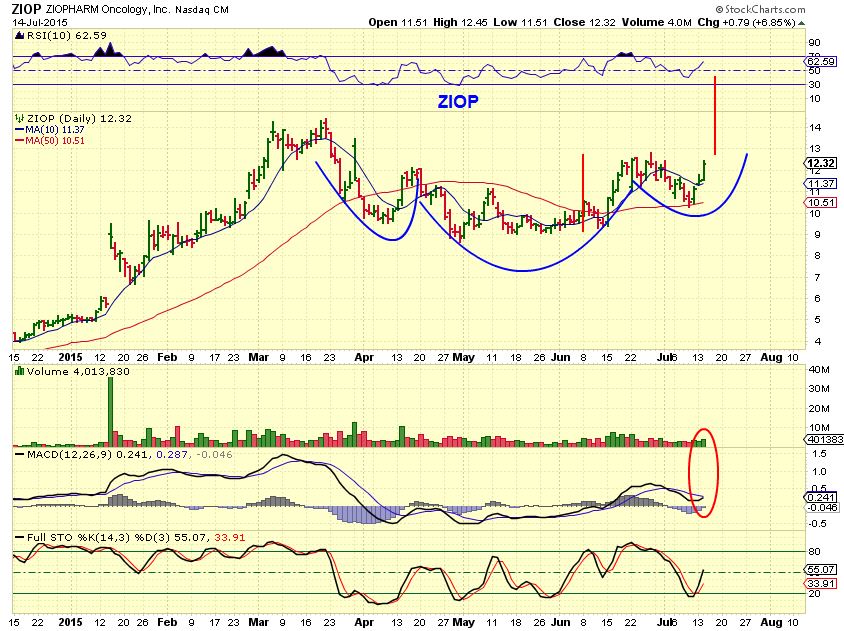Viewport: 844px width, 631px height.
Task: Click the Apr label on price chart date axis
Action: (x=364, y=357)
